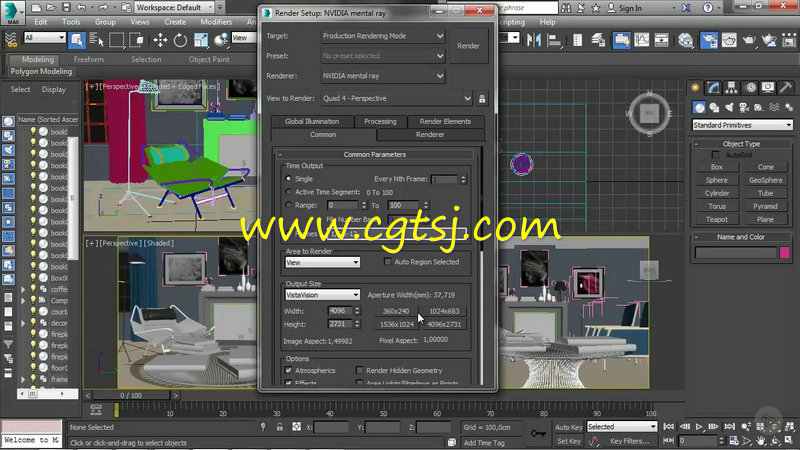Enable Render Hidden Geometry checkbox
The image size is (800, 450).
[360, 370]
